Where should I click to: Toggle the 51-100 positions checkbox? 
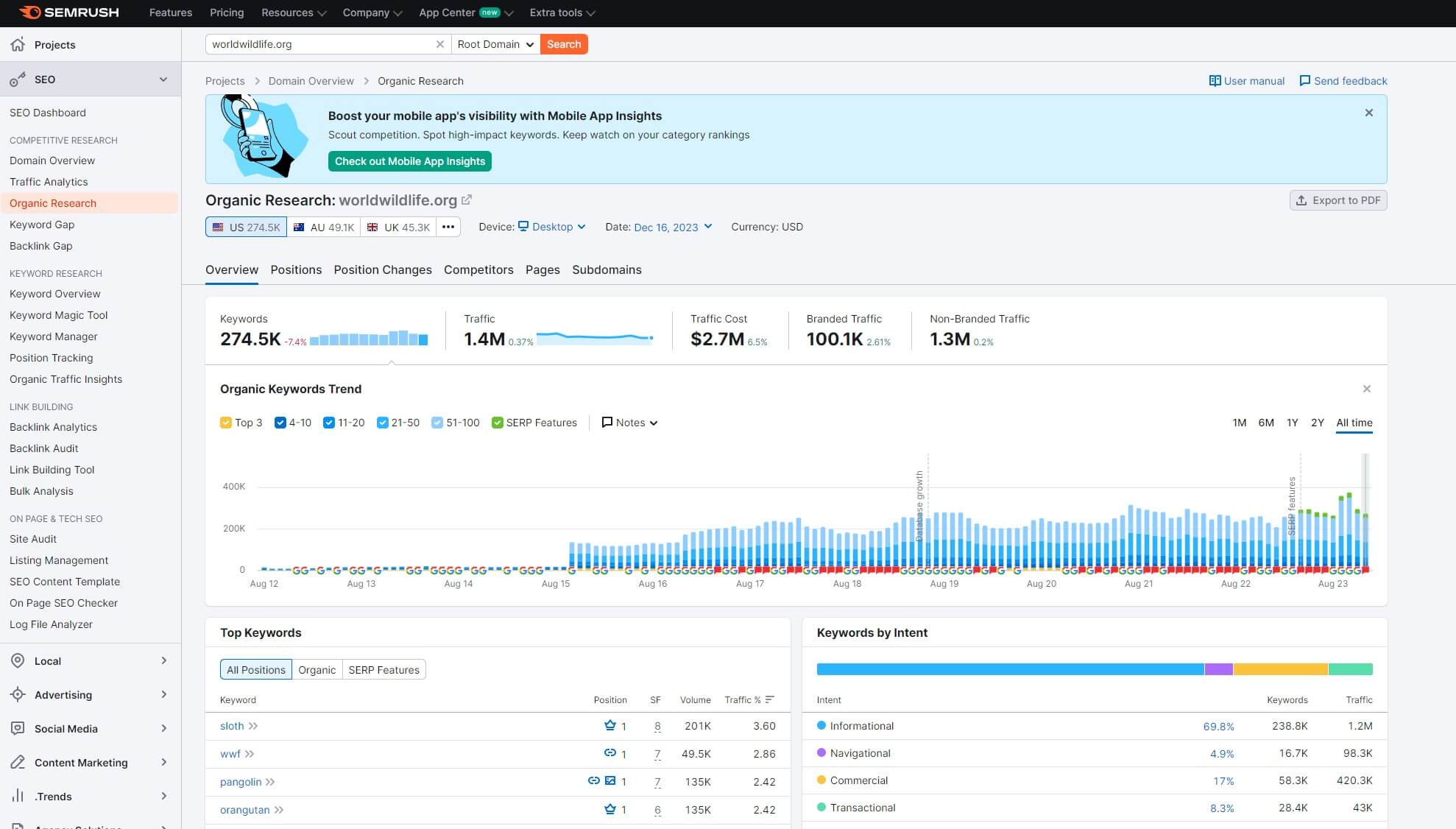[437, 423]
